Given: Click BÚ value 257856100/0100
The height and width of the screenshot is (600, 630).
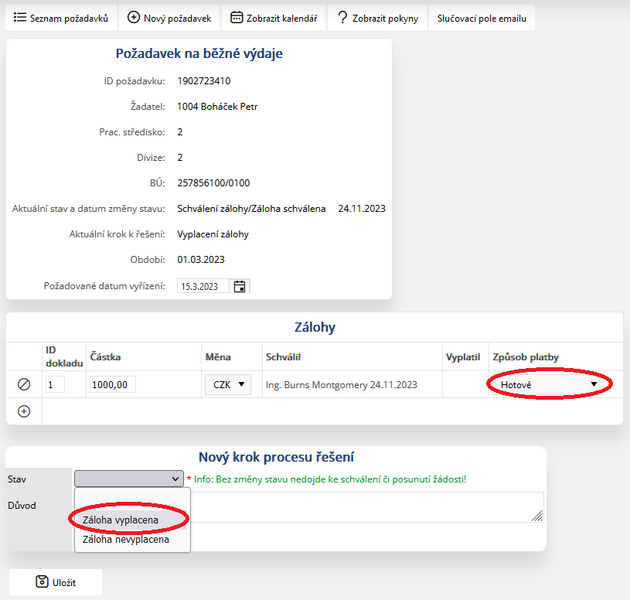Looking at the screenshot, I should (x=213, y=183).
